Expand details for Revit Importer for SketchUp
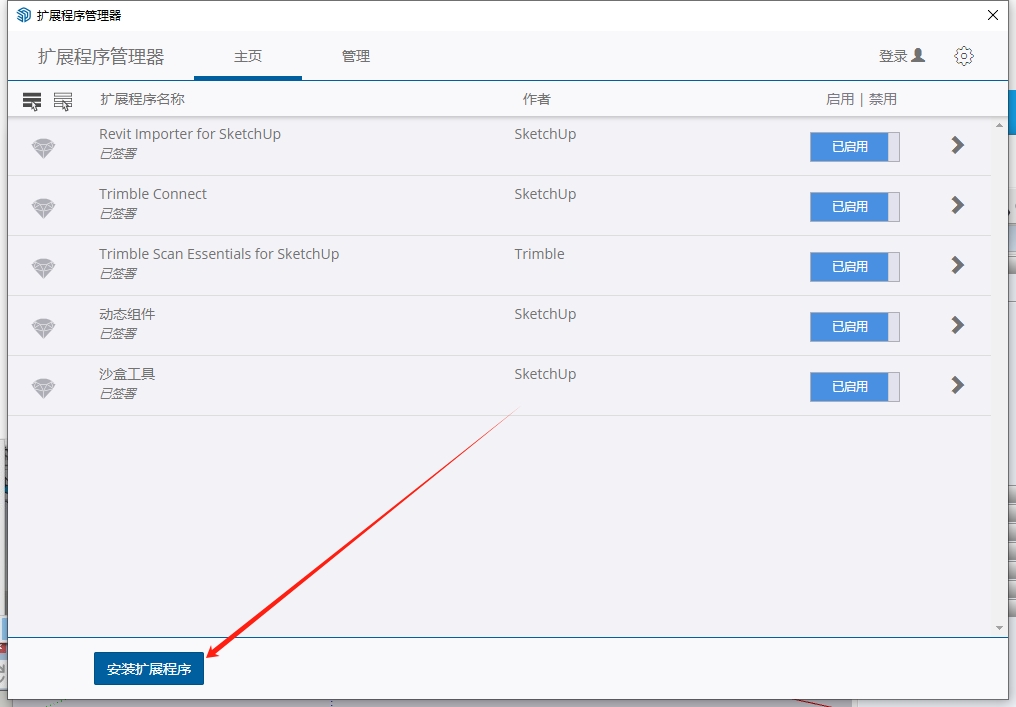 click(x=958, y=145)
